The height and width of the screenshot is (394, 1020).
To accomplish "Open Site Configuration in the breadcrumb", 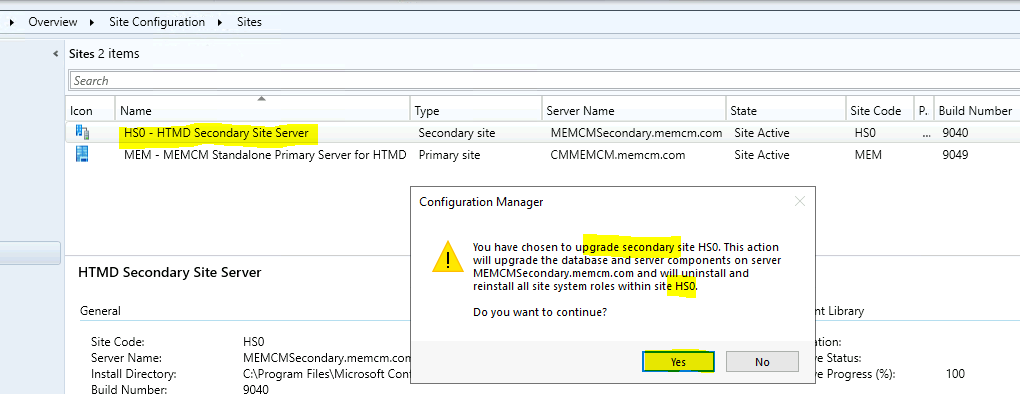I will click(x=157, y=22).
